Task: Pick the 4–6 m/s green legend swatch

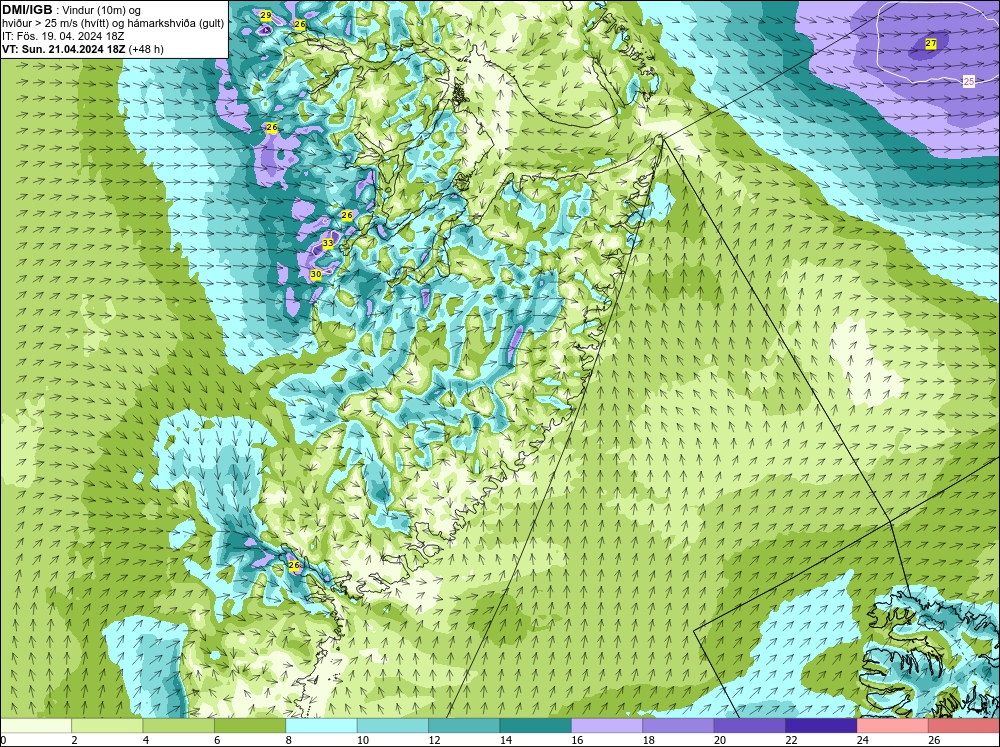Action: [x=179, y=725]
